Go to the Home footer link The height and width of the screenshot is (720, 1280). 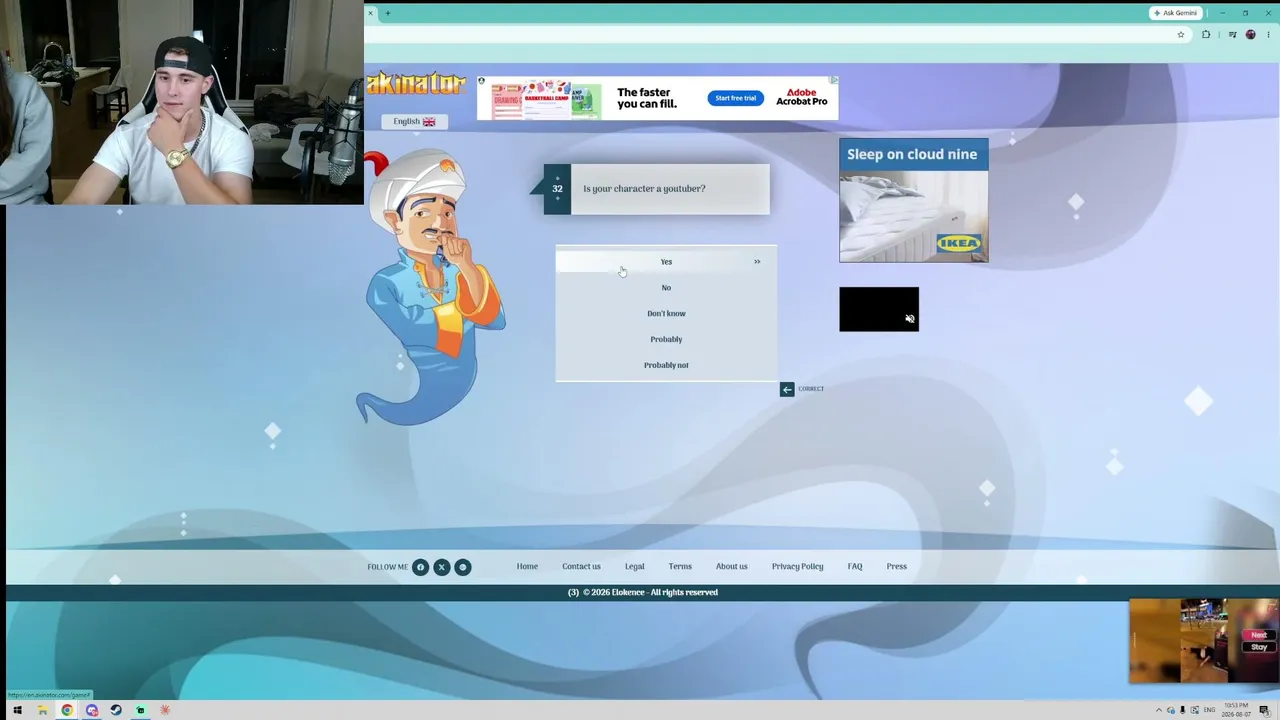click(x=527, y=567)
